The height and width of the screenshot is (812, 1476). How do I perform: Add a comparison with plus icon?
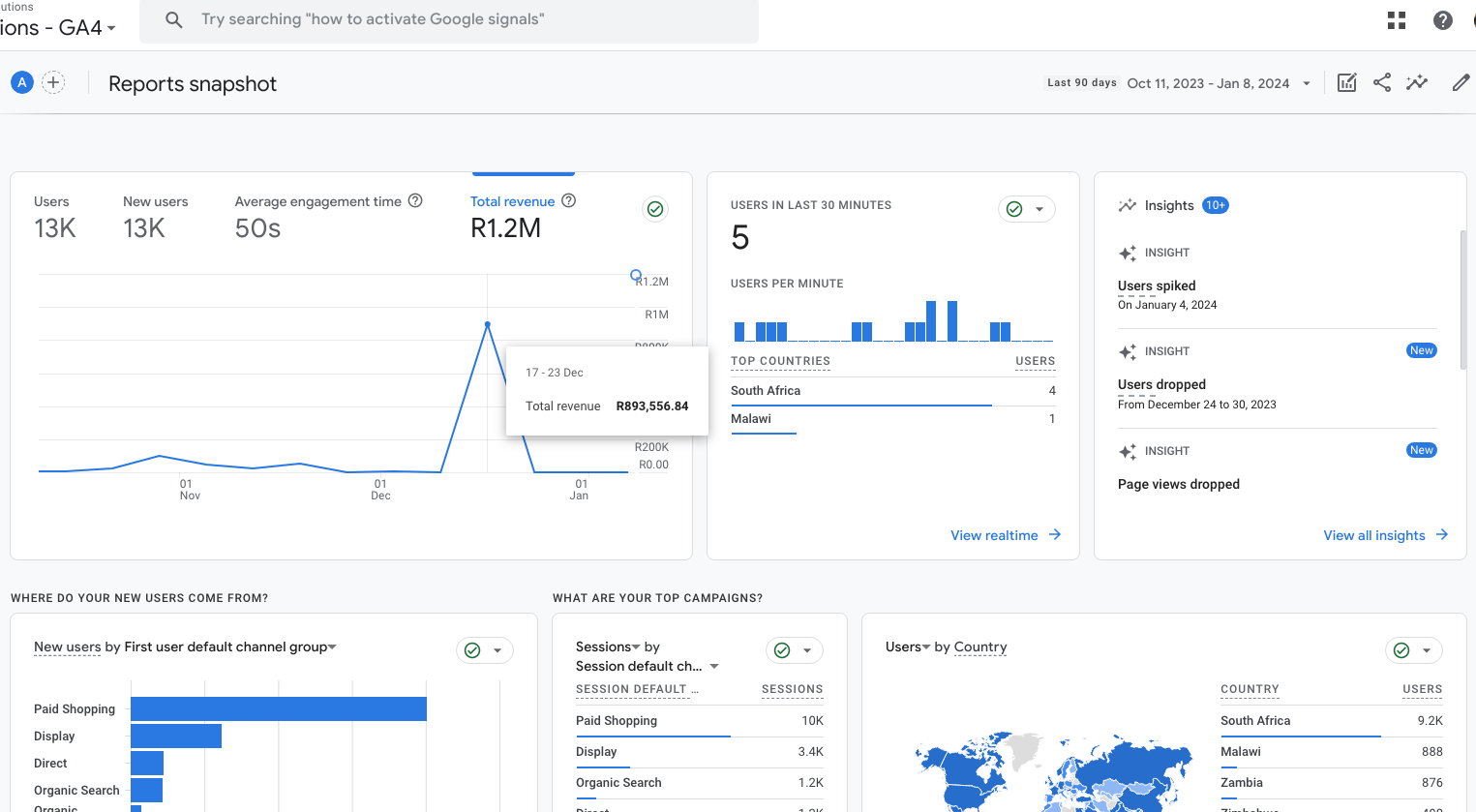click(54, 82)
